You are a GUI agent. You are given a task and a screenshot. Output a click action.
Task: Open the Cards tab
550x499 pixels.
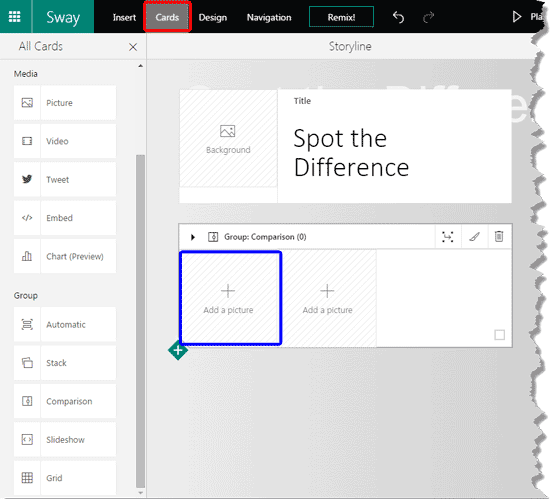click(167, 17)
